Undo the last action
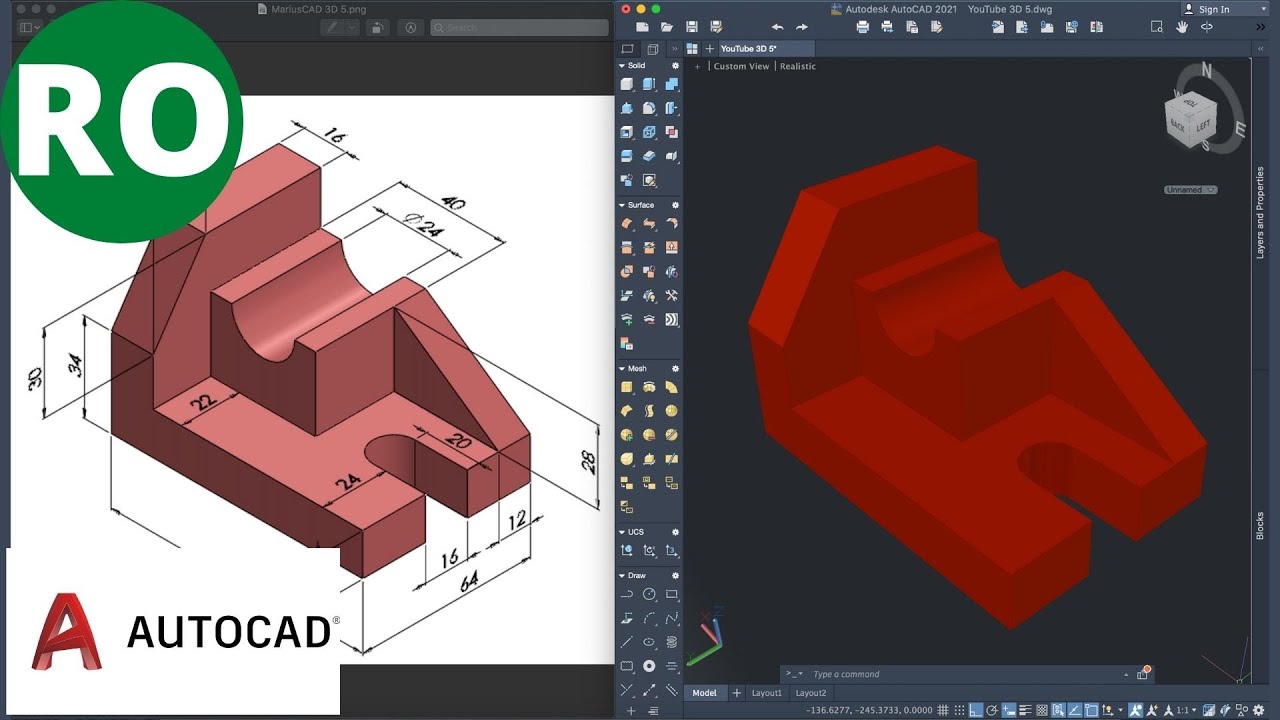This screenshot has height=720, width=1280. click(x=777, y=27)
